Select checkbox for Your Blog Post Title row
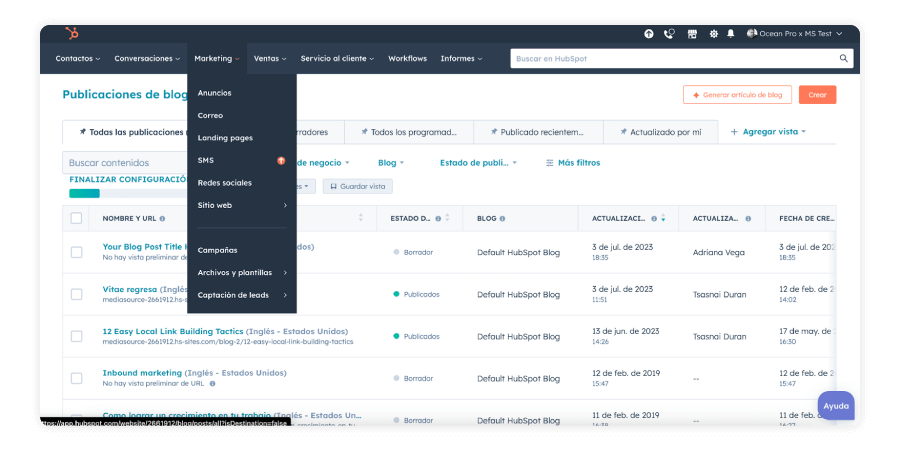The height and width of the screenshot is (451, 900). click(76, 252)
